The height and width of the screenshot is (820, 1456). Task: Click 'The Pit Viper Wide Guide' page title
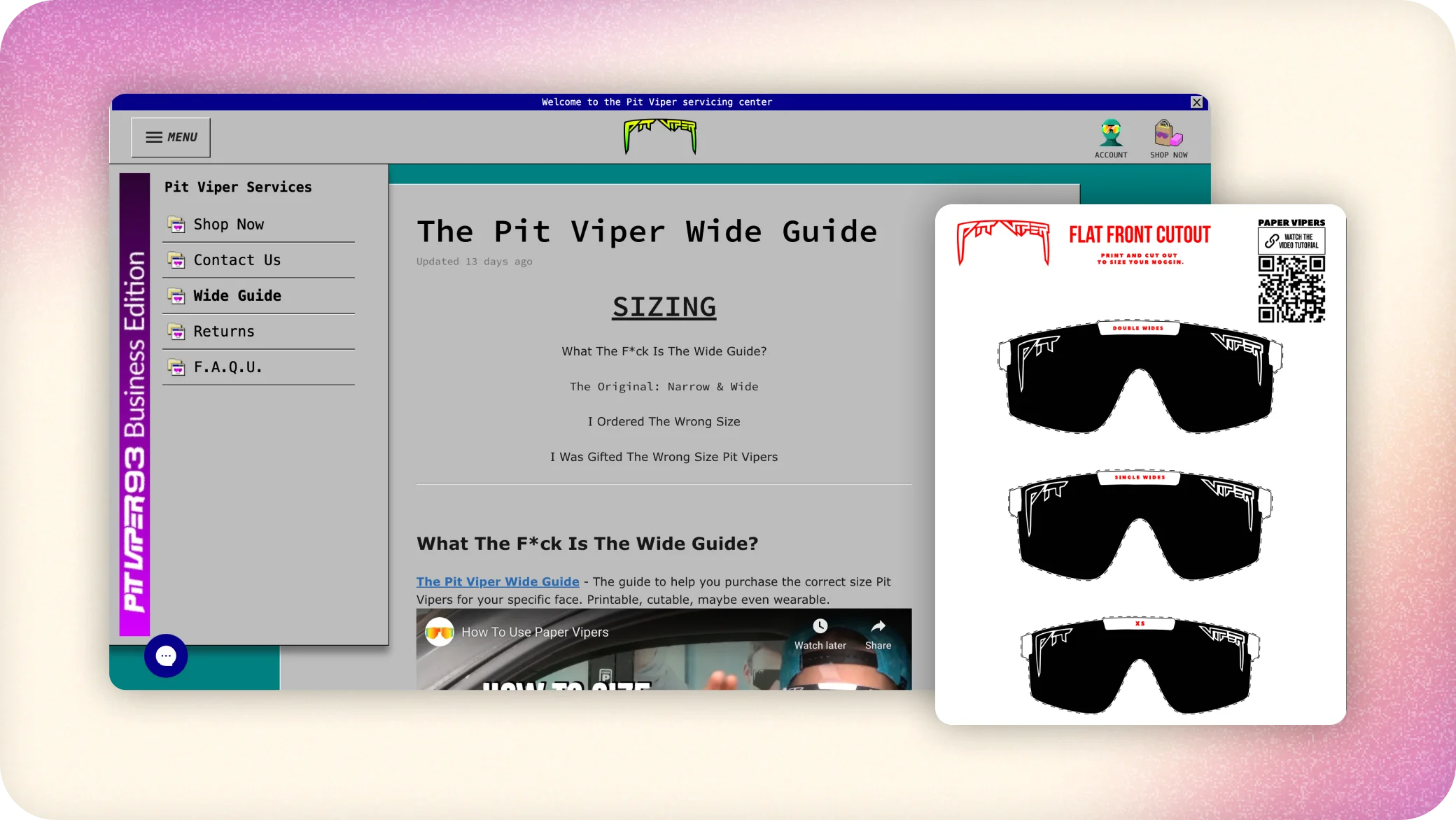click(647, 232)
